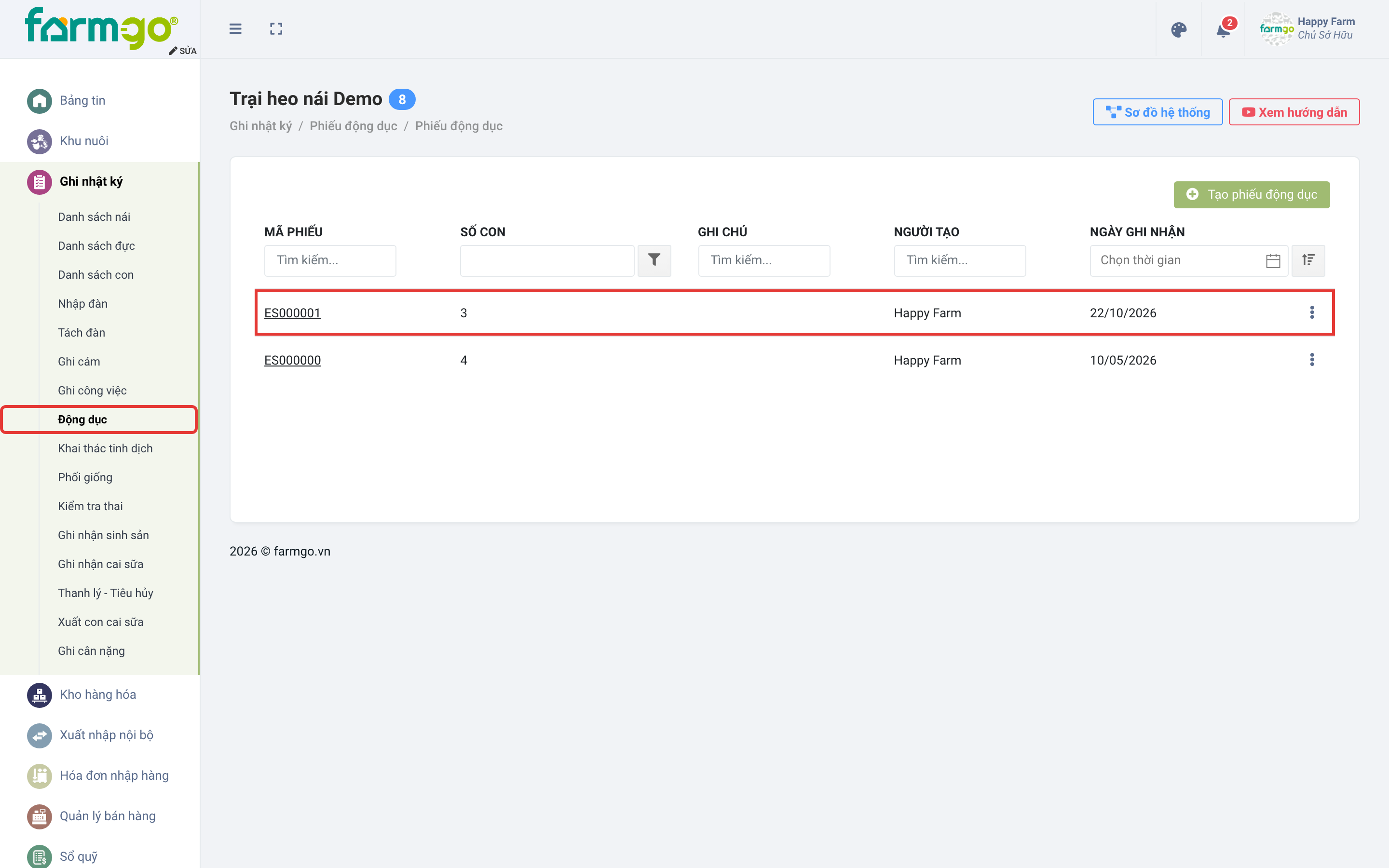Enter fullscreen mode icon

click(276, 29)
